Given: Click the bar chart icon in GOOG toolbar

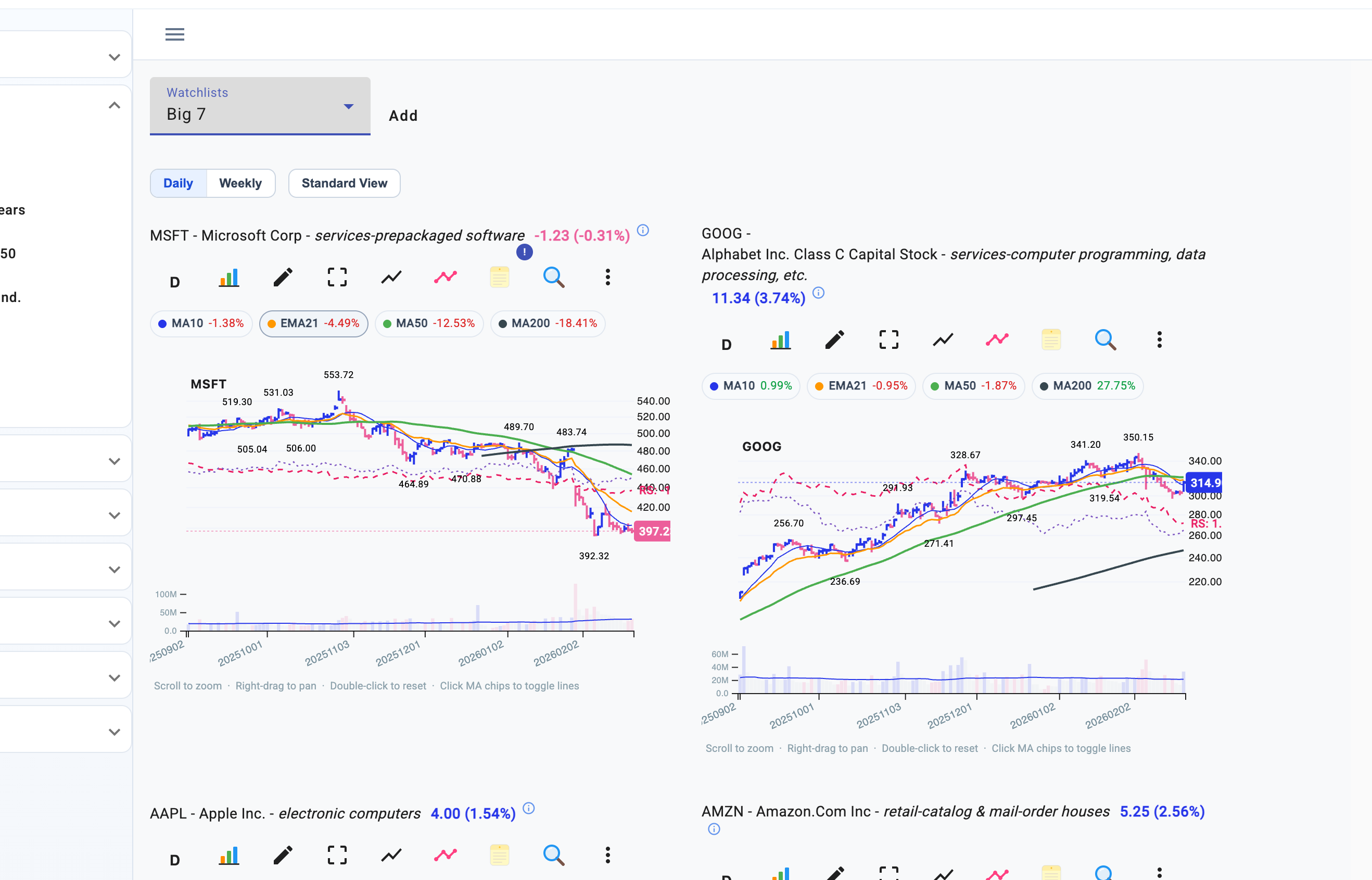Looking at the screenshot, I should coord(781,339).
